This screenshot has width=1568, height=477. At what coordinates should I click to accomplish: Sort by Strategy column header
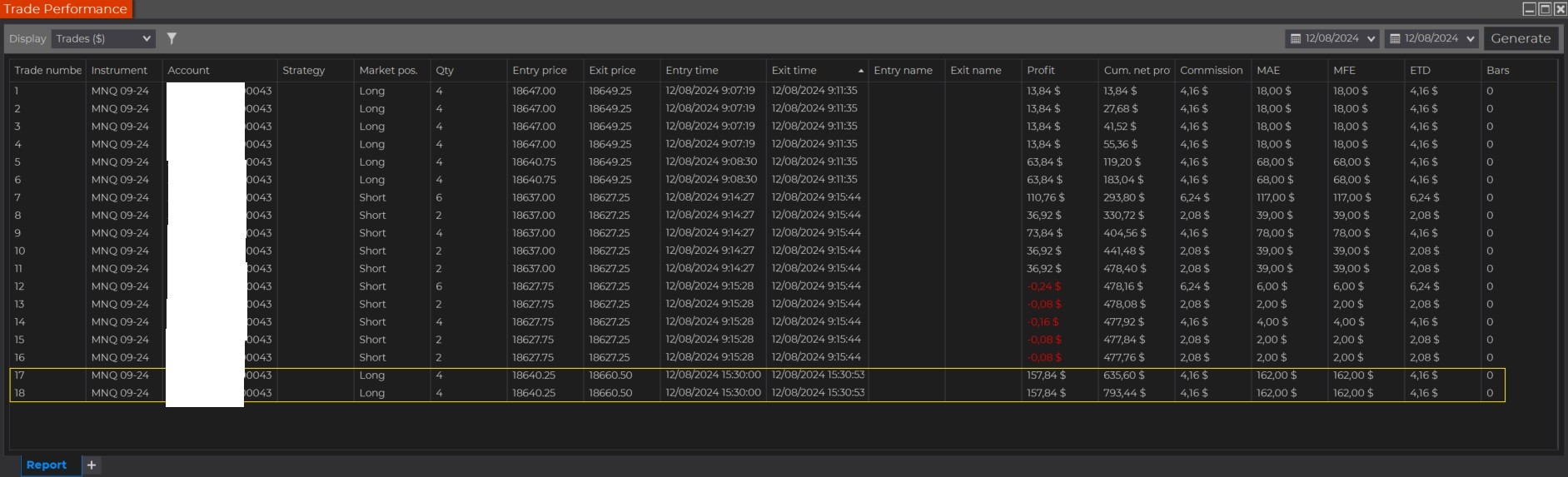(x=315, y=71)
